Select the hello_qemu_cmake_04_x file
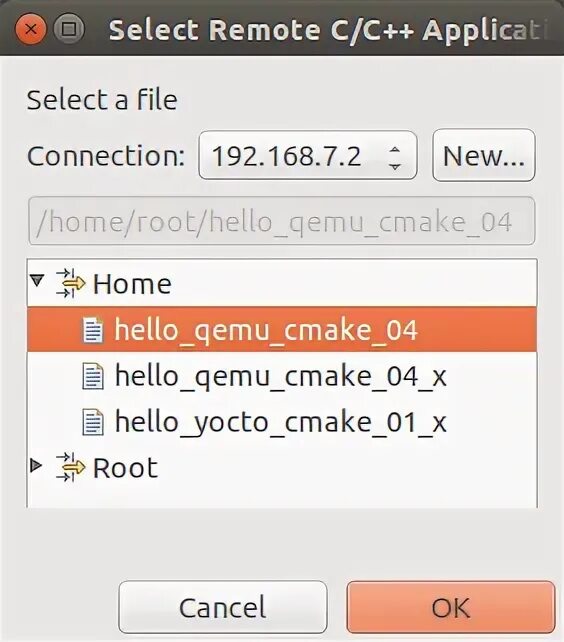This screenshot has height=642, width=564. click(281, 376)
